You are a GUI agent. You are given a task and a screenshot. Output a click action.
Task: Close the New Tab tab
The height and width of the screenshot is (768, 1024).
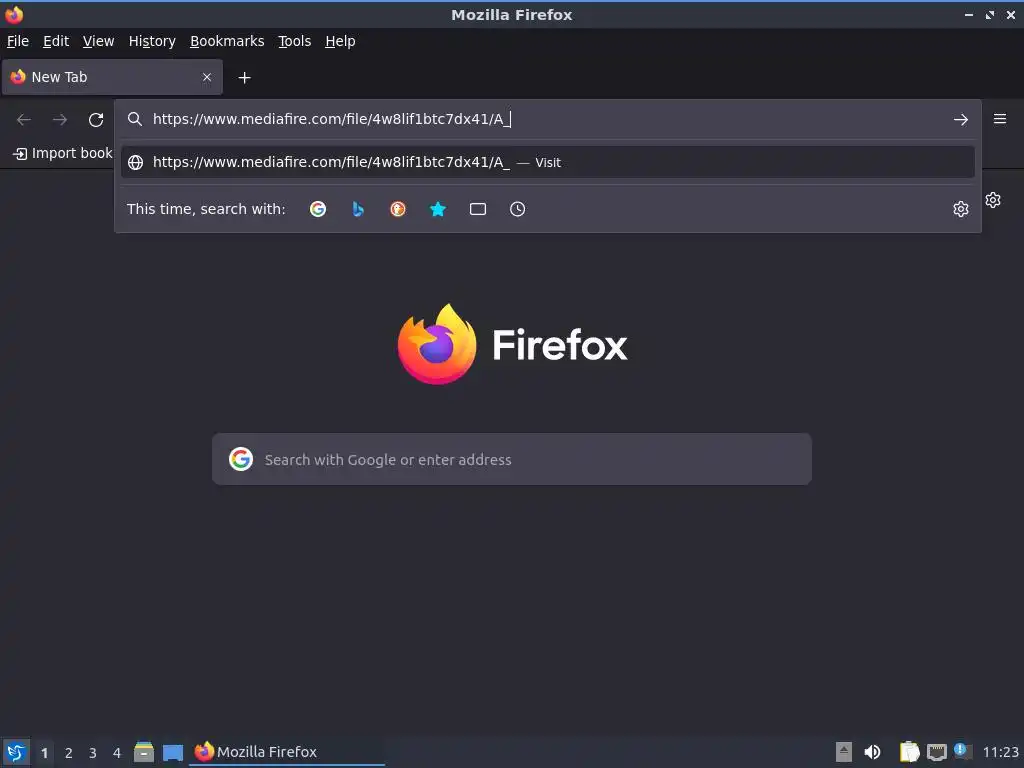click(207, 77)
